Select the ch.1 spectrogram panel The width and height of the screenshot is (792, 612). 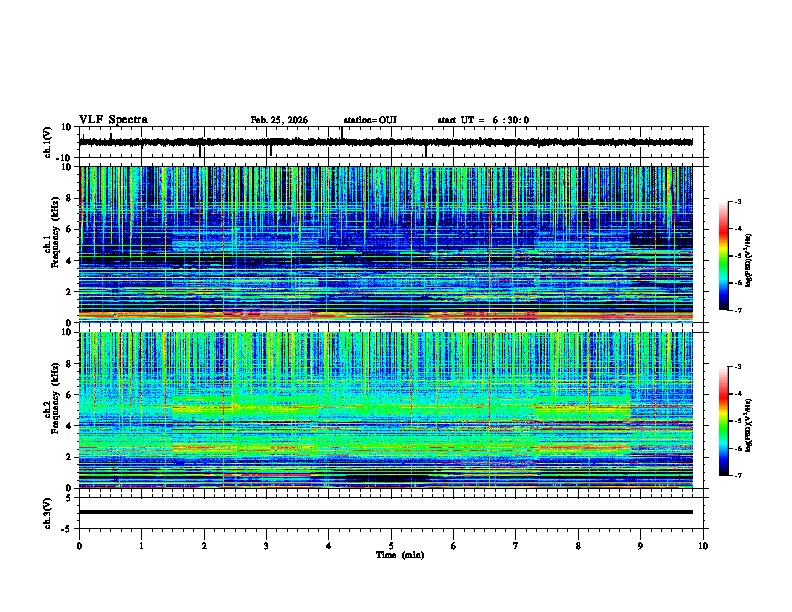pos(386,244)
